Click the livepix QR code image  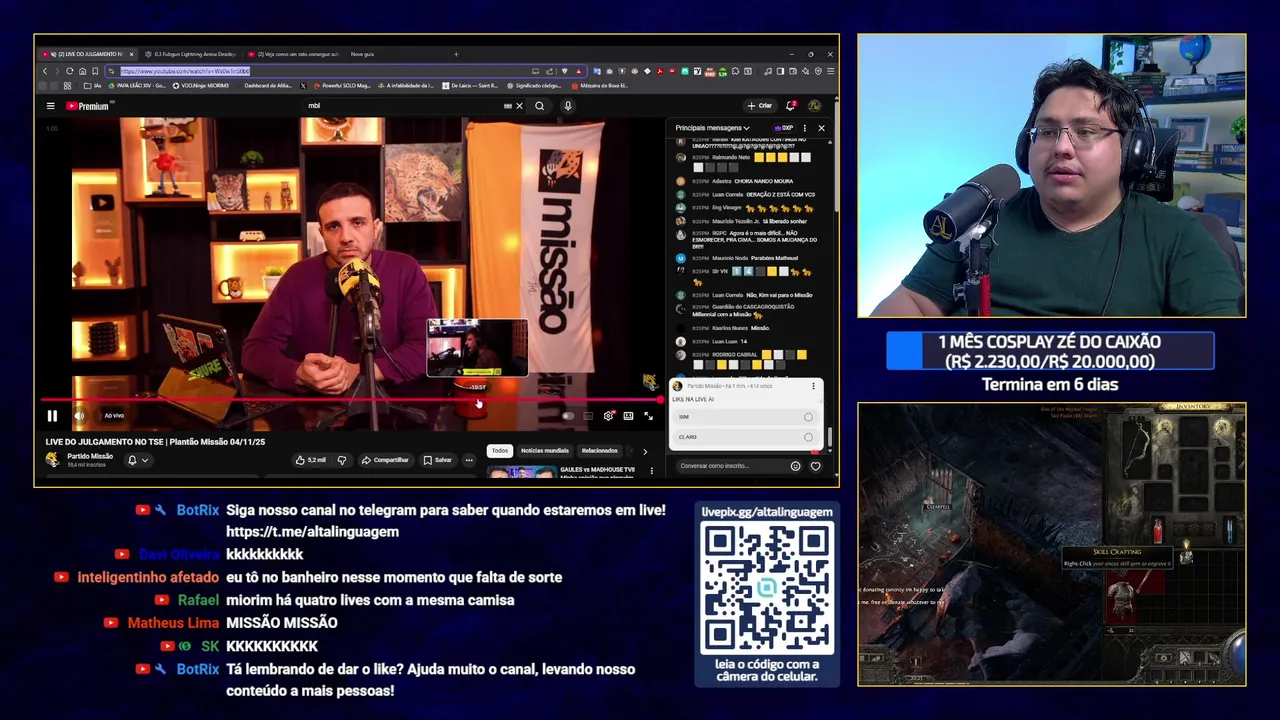point(767,588)
